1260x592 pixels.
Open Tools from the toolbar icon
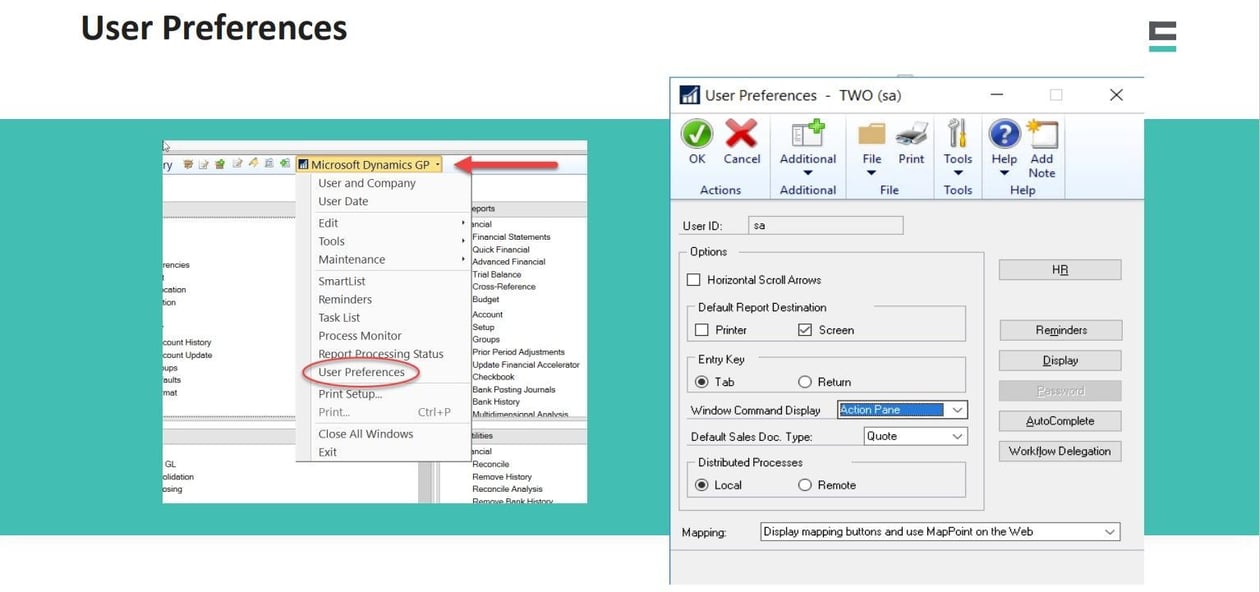pyautogui.click(x=957, y=135)
